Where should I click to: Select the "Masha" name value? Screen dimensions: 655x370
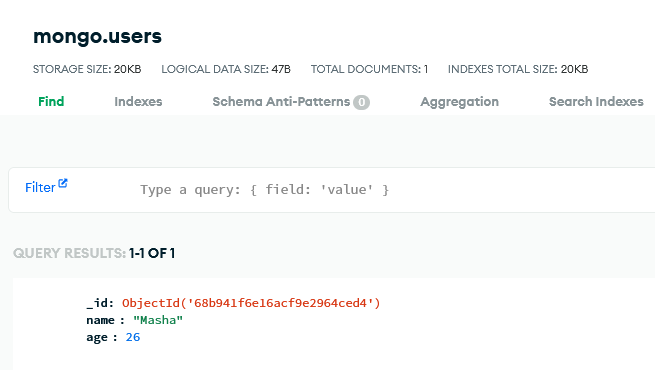pyautogui.click(x=158, y=320)
